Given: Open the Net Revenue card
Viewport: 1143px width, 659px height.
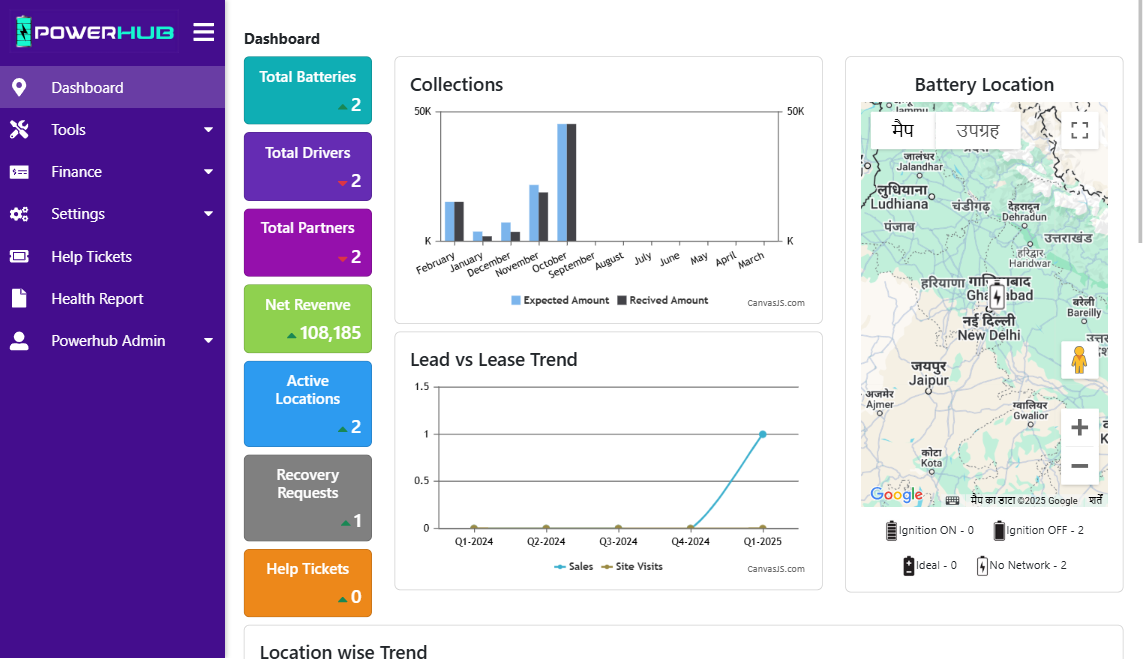Looking at the screenshot, I should click(x=308, y=319).
